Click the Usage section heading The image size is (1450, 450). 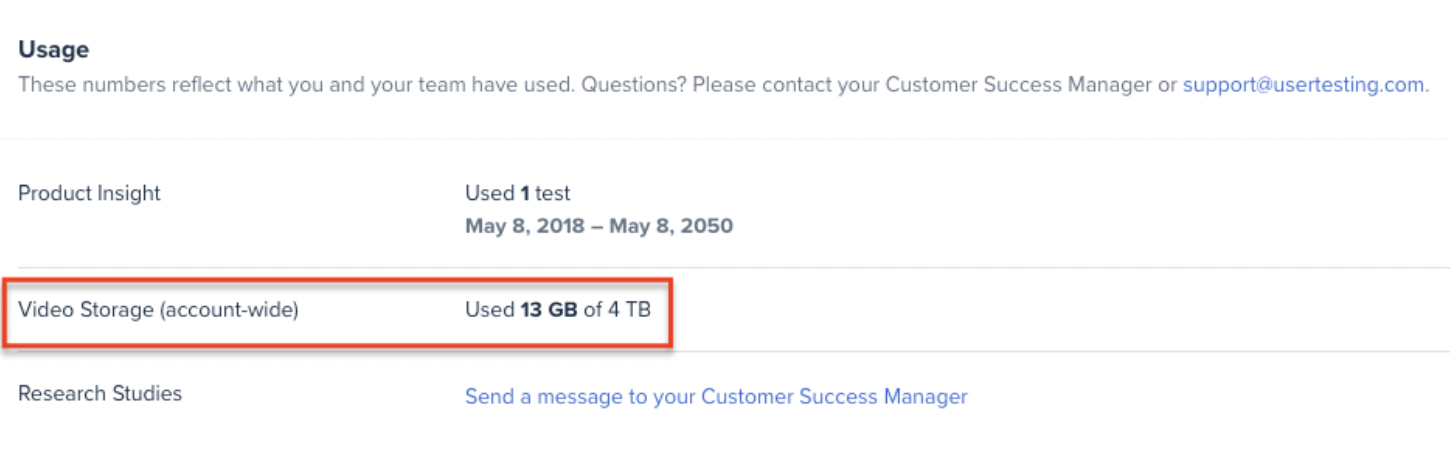click(x=54, y=49)
